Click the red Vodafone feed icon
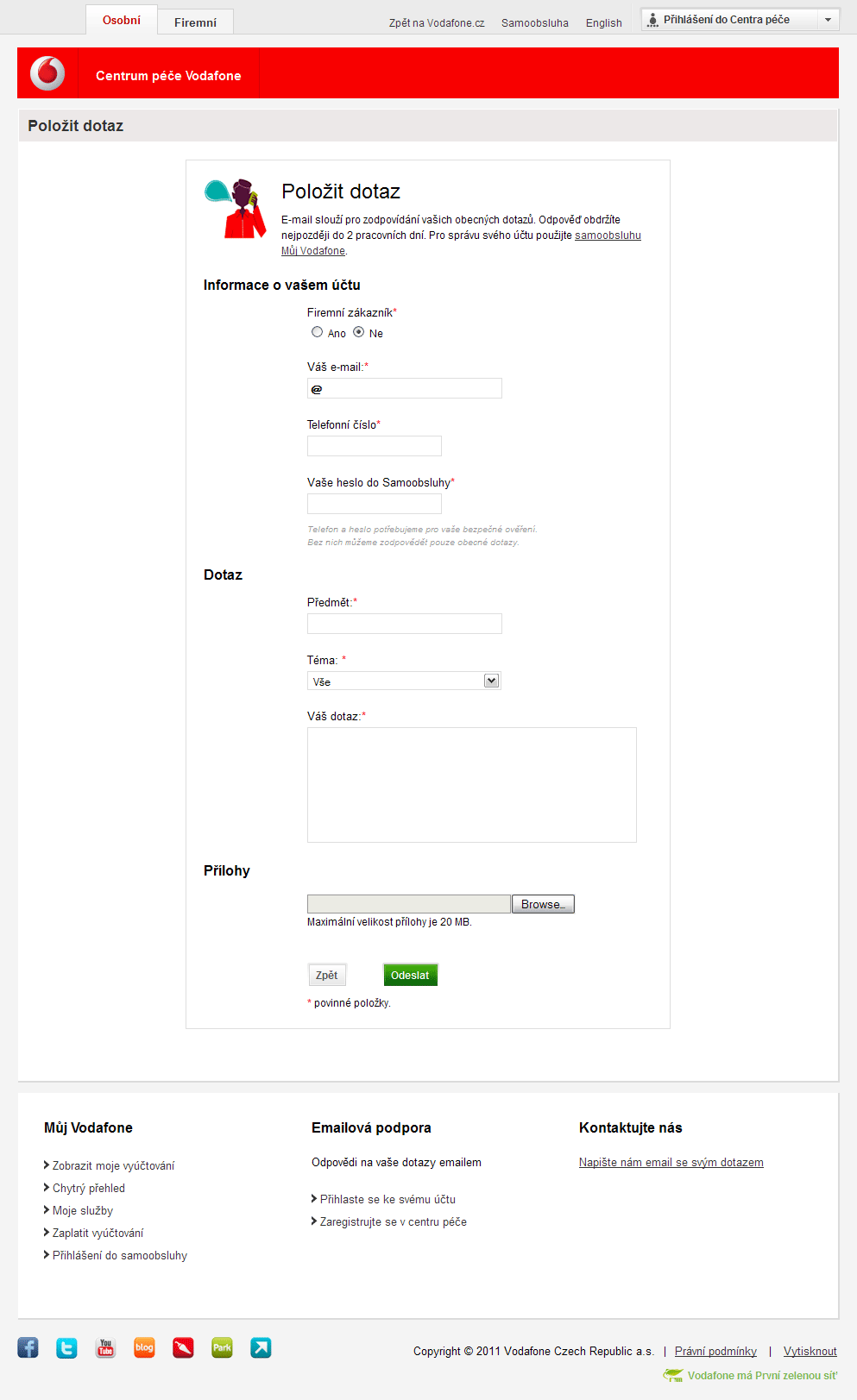The height and width of the screenshot is (1400, 857). (x=183, y=1347)
